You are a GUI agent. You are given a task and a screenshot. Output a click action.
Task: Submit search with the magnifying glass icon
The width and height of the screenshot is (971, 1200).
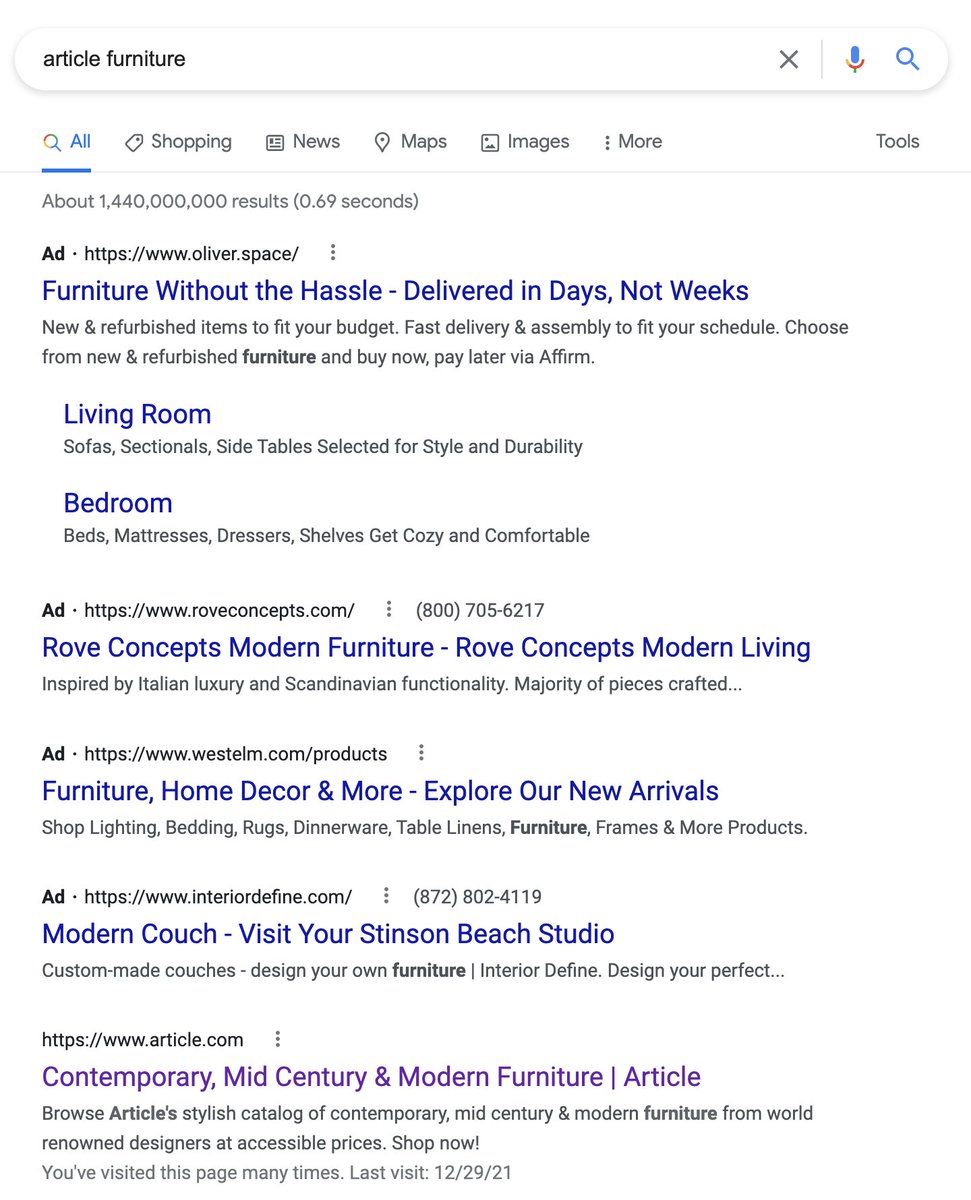[x=907, y=59]
